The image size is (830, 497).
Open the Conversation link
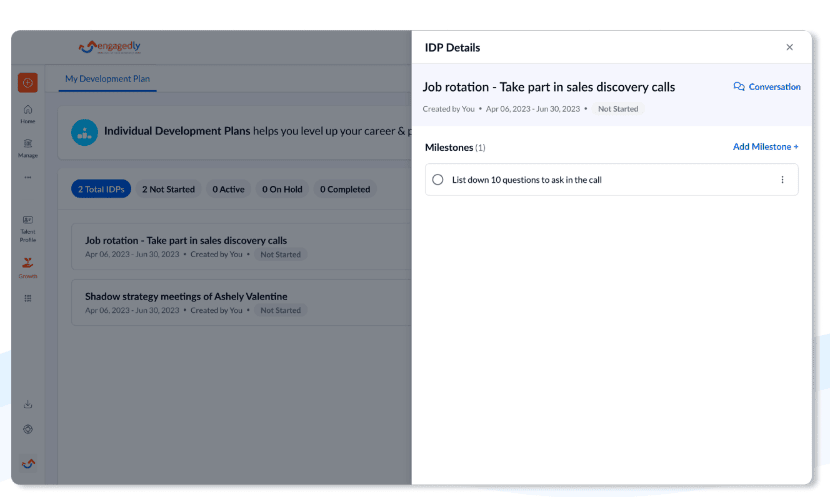pos(767,87)
